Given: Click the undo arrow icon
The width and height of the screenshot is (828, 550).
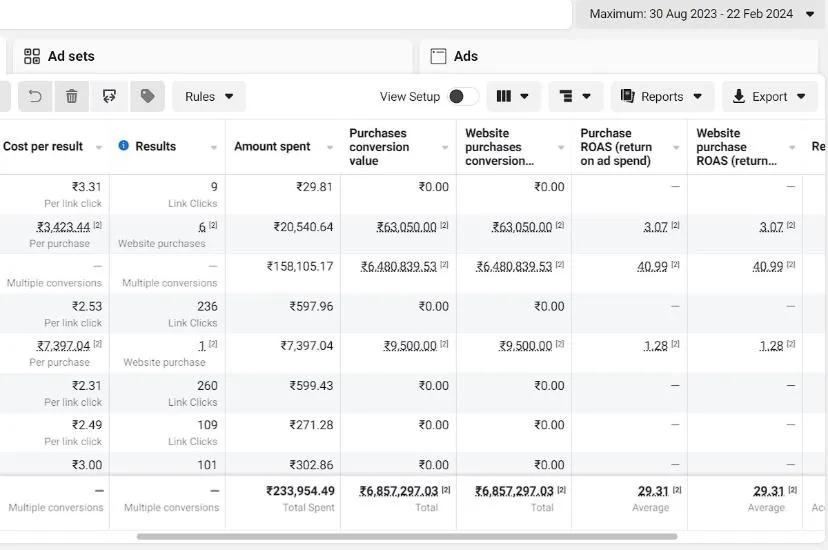Looking at the screenshot, I should pyautogui.click(x=35, y=96).
